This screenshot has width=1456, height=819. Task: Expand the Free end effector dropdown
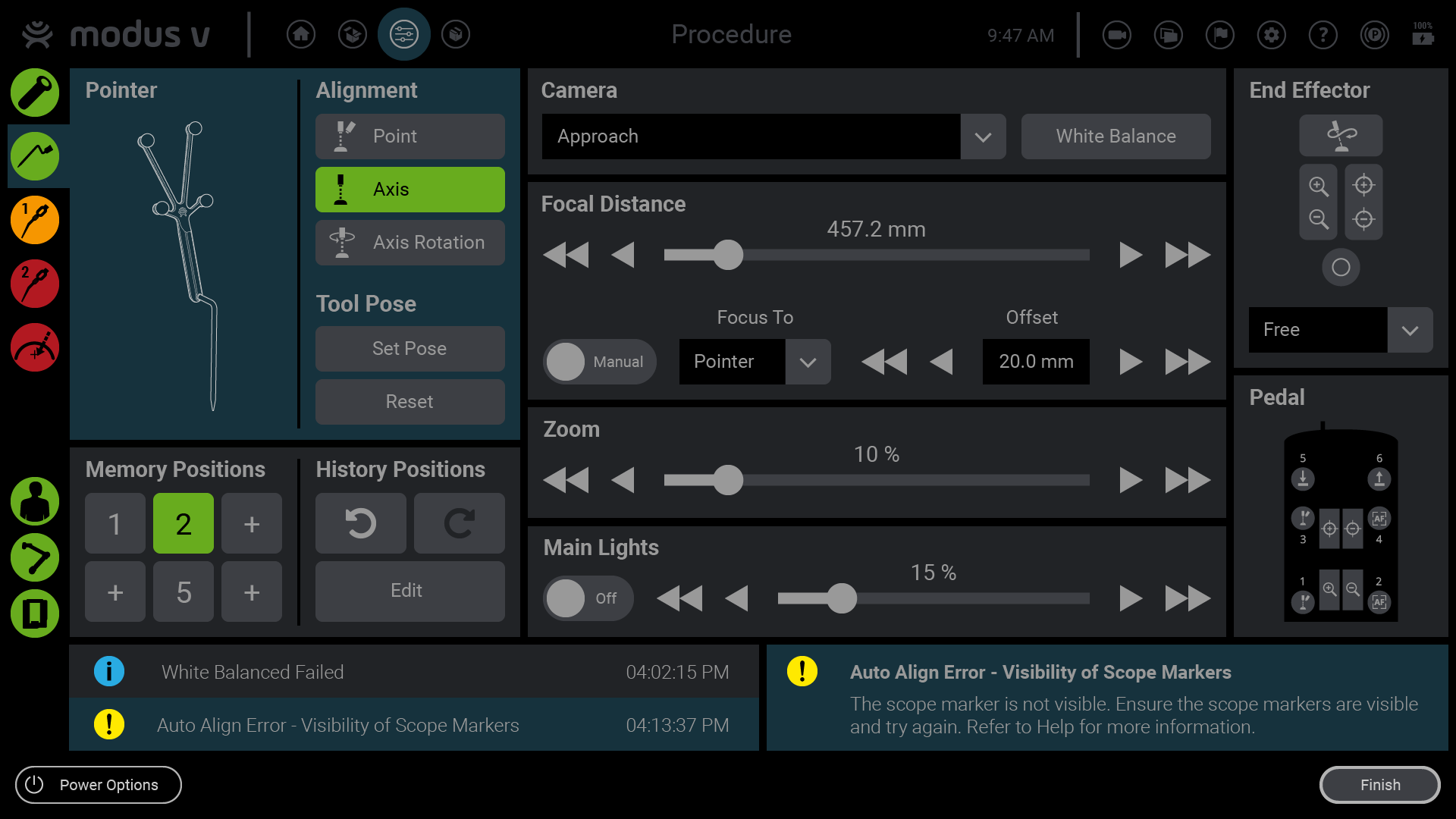[x=1410, y=330]
